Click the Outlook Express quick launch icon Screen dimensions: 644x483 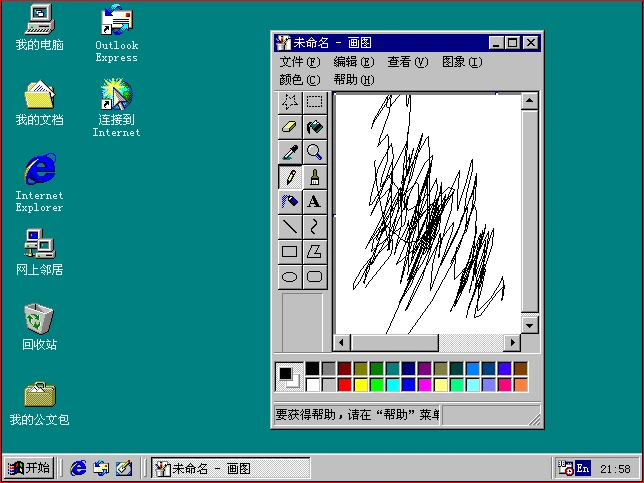tap(101, 468)
